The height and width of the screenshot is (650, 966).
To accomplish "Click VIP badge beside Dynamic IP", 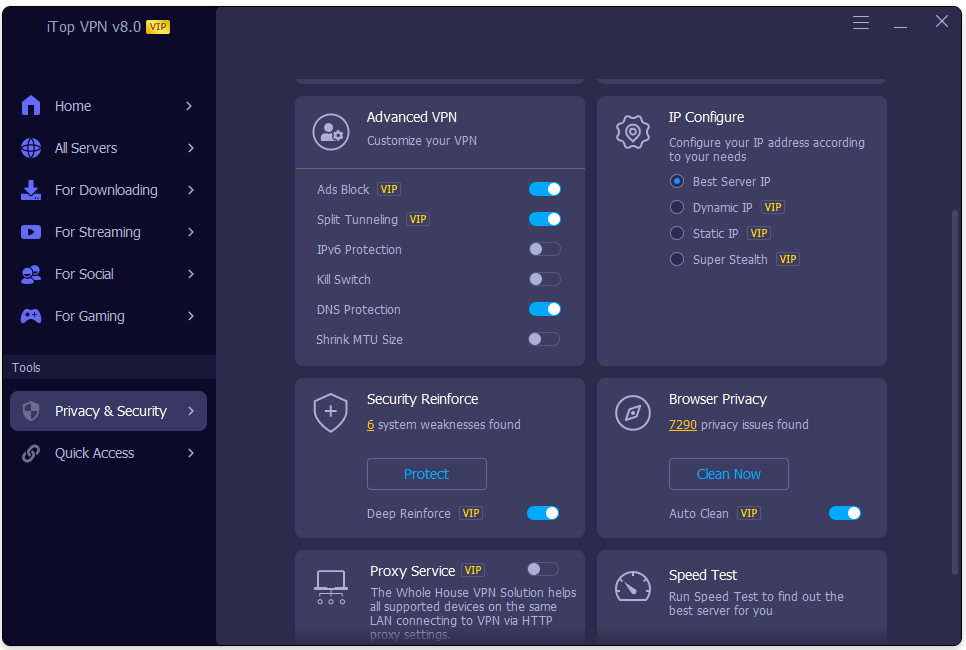I will 773,207.
